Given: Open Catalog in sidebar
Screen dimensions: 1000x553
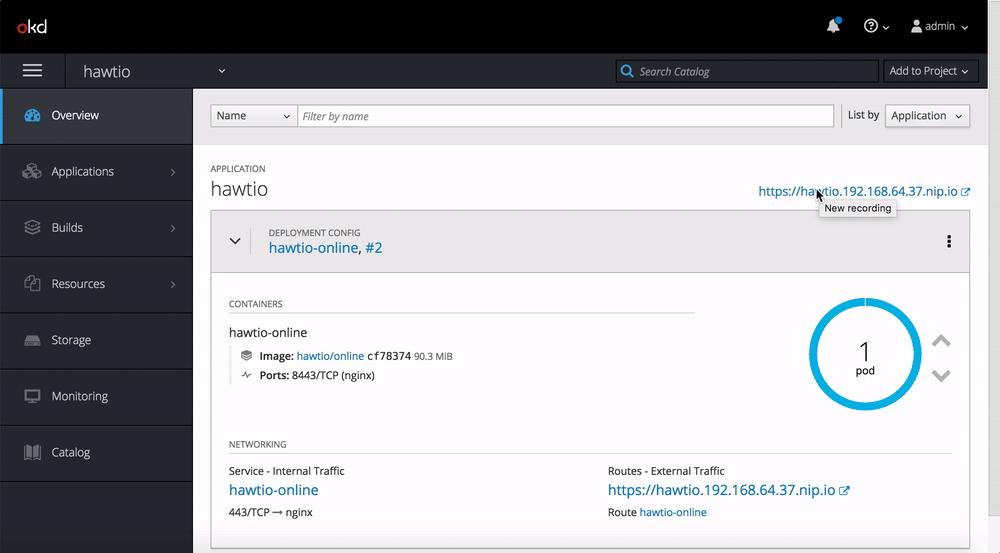Looking at the screenshot, I should click(x=97, y=452).
